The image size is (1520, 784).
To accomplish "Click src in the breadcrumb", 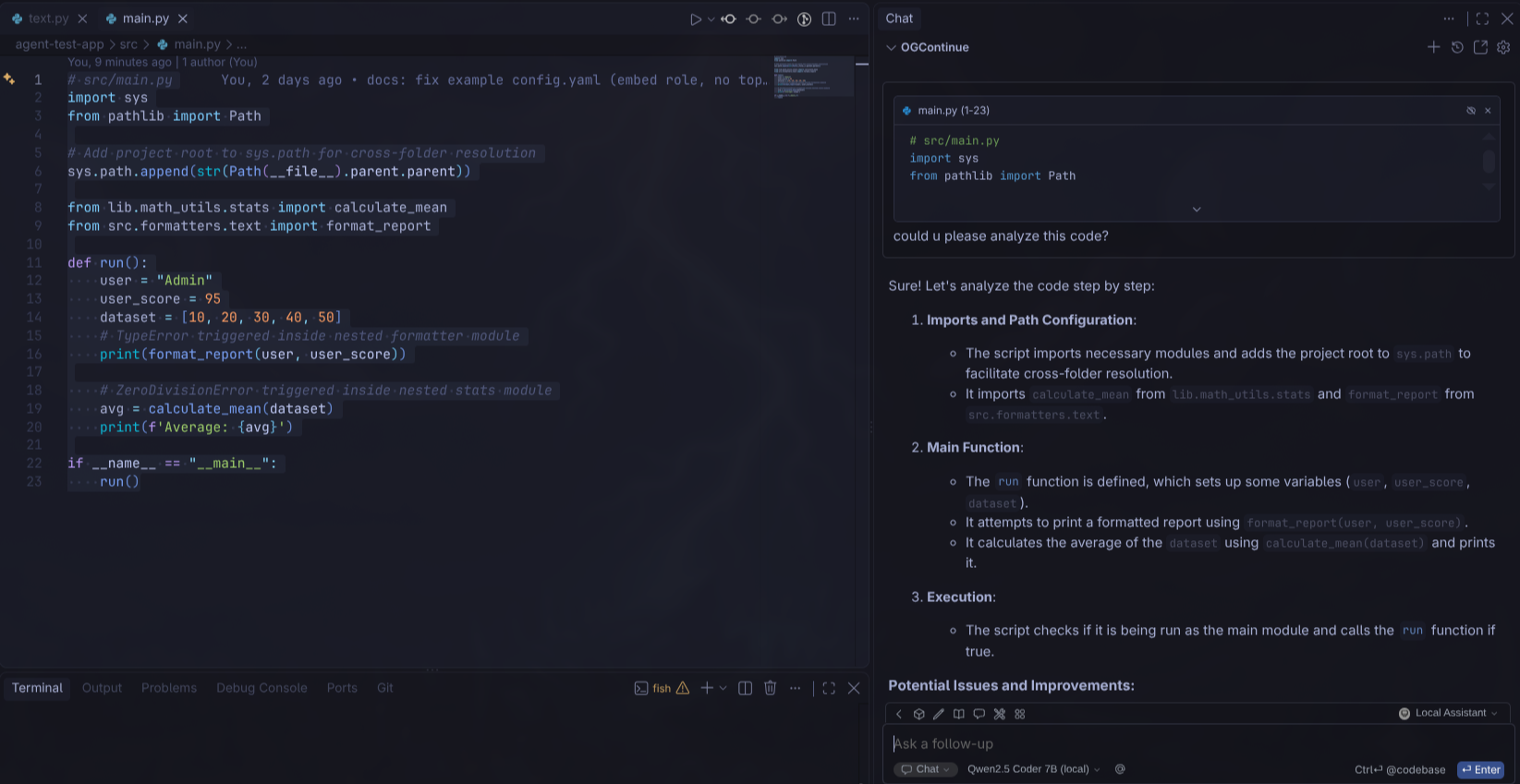I will [x=128, y=44].
